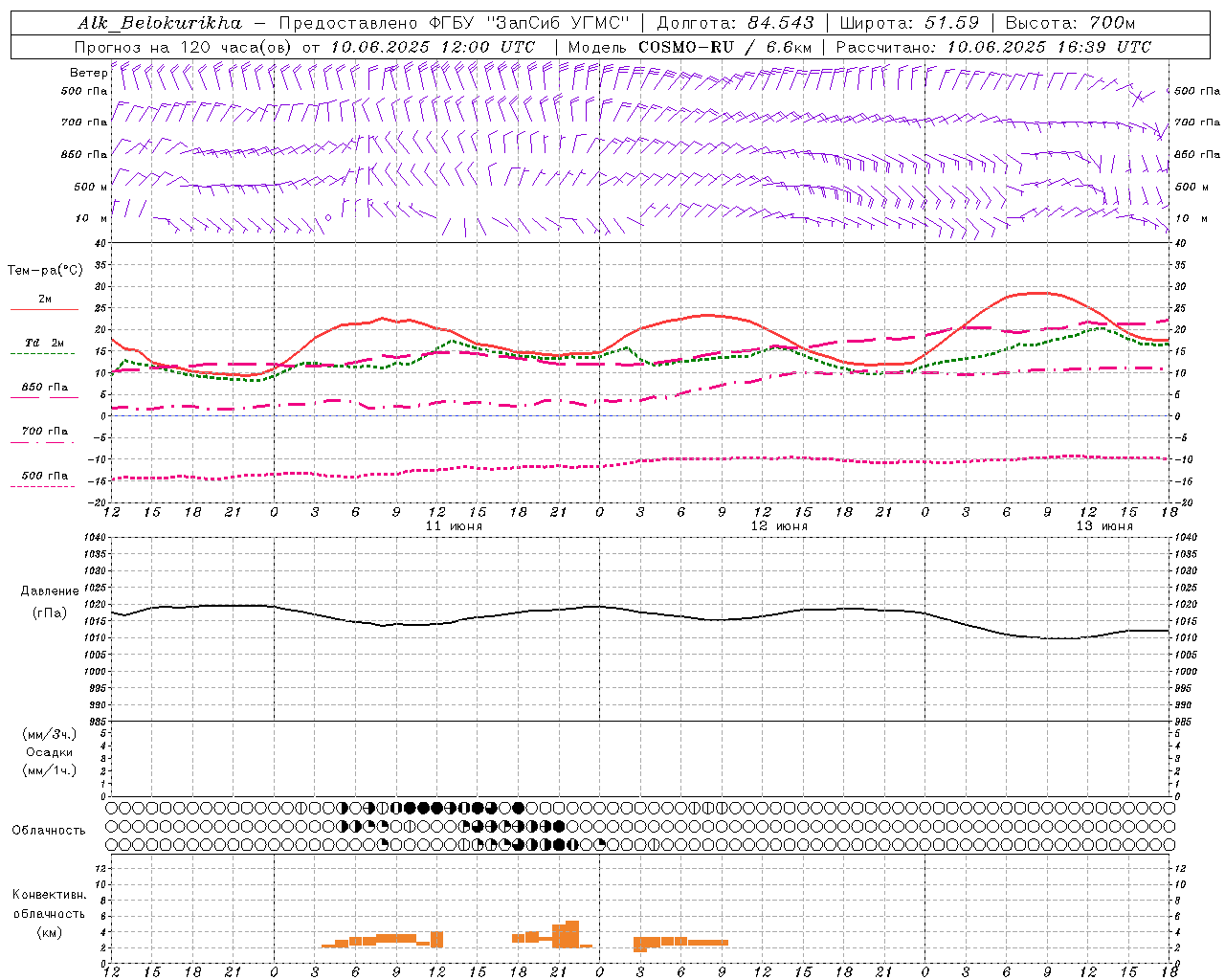Click the model name COSMO-RU / 6.6км
The height and width of the screenshot is (980, 1225).
(x=724, y=47)
